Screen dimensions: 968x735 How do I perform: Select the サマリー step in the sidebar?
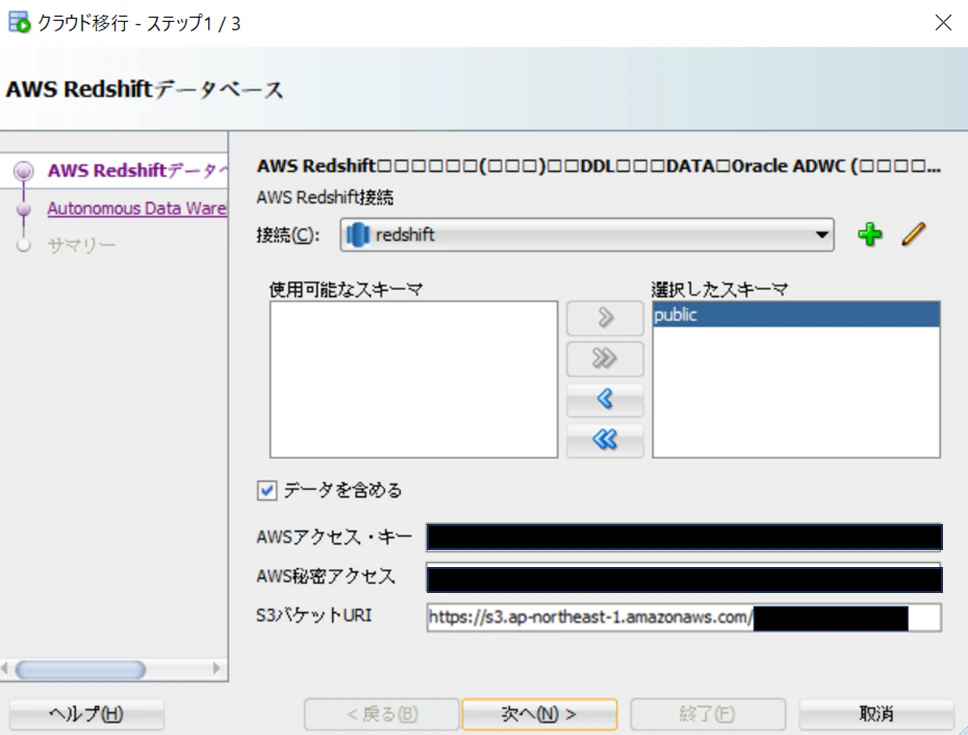coord(81,246)
